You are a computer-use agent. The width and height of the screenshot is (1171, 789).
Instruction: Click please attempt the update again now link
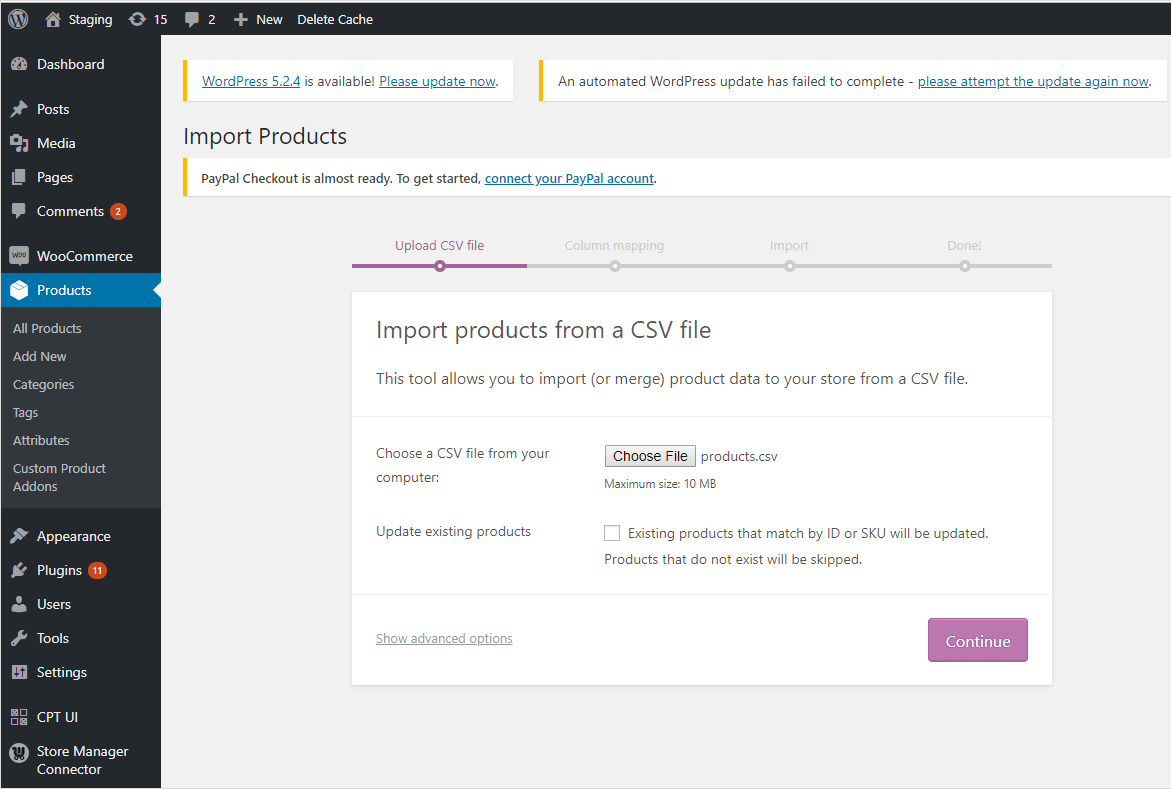click(1033, 81)
